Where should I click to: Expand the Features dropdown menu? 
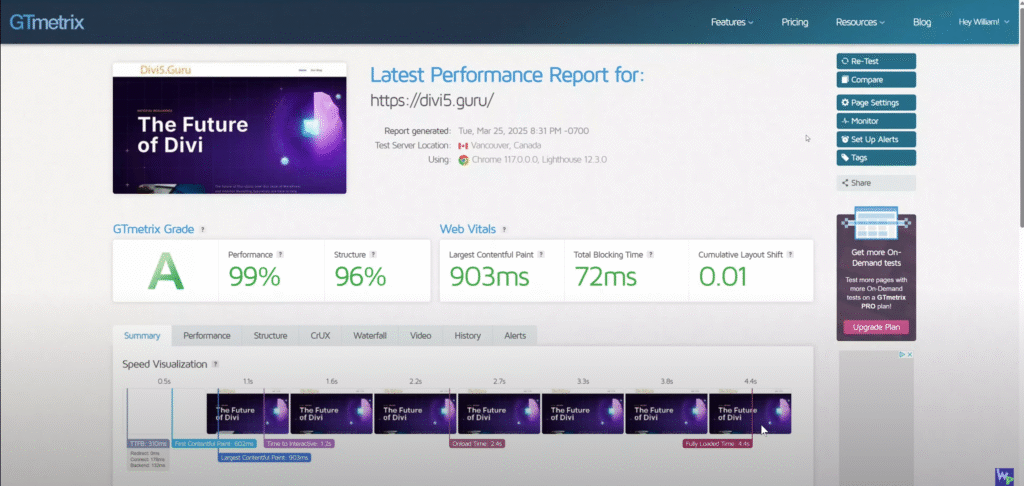point(731,22)
